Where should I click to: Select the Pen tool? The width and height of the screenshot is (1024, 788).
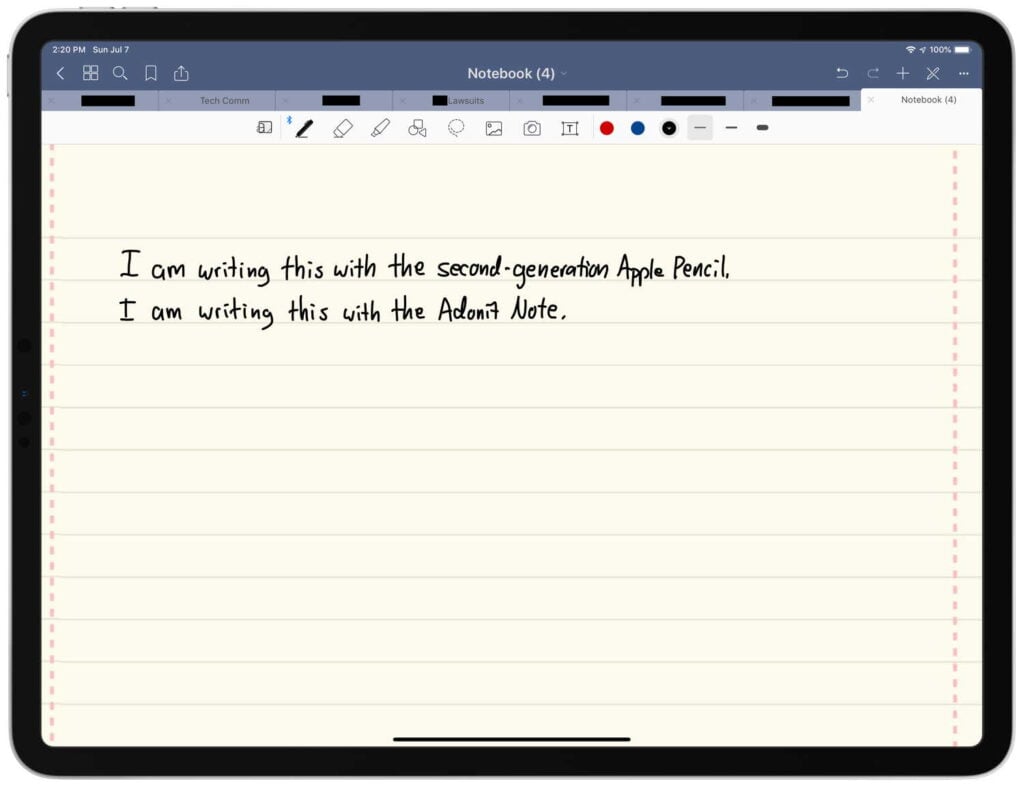[304, 129]
